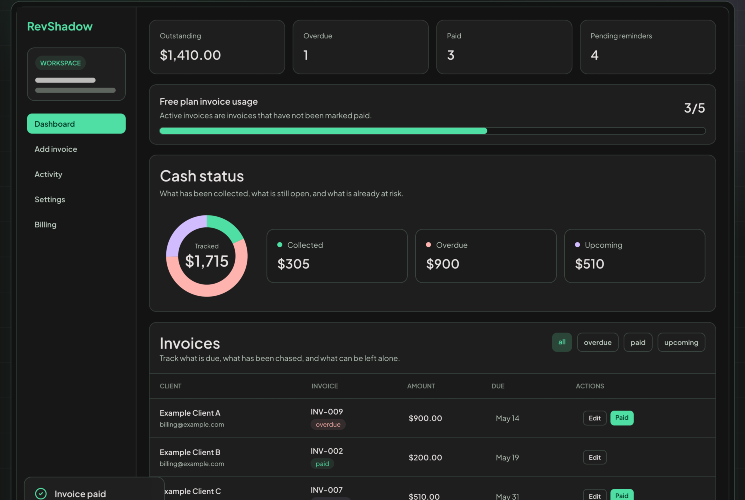Click the purple Upcoming status dot

(x=577, y=245)
